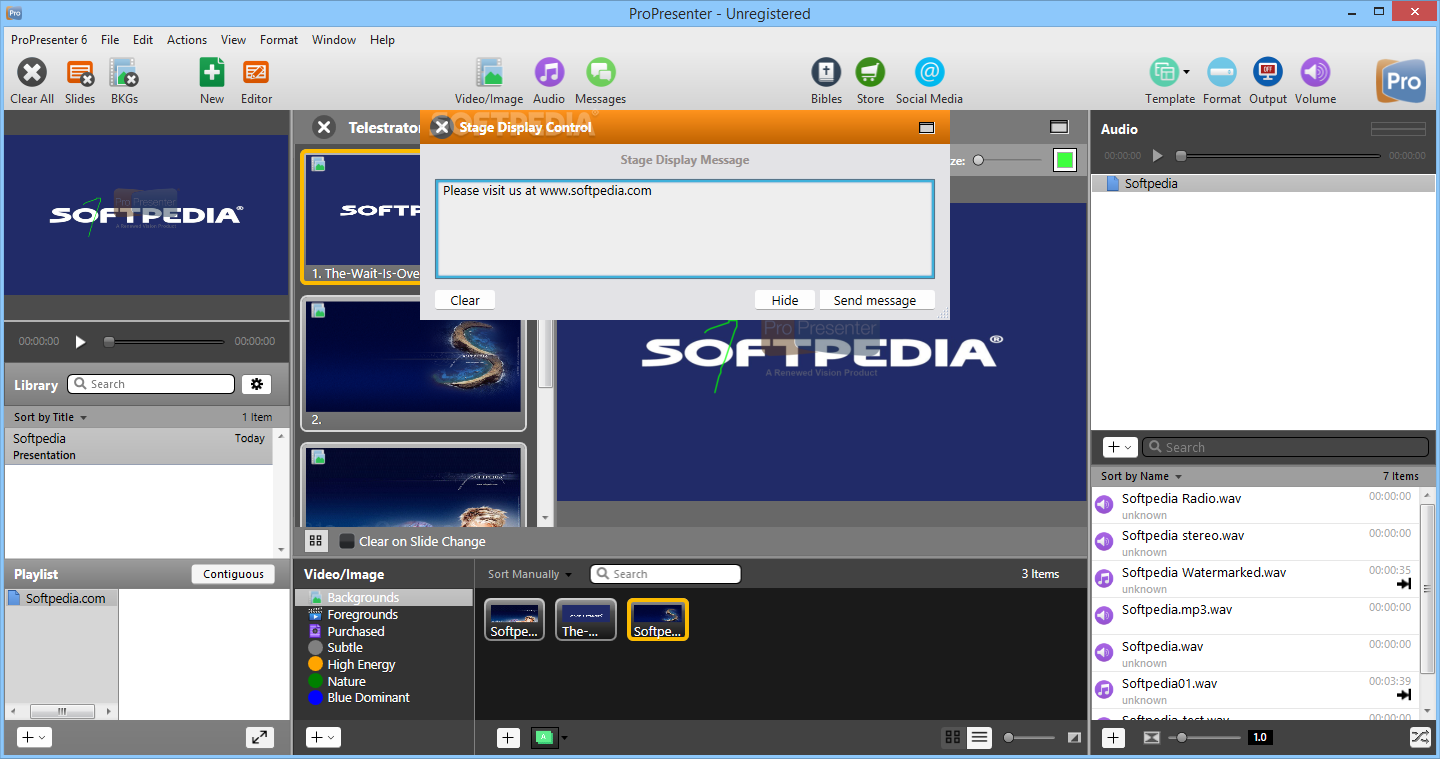The height and width of the screenshot is (759, 1440).
Task: Open the Sort by Name dropdown
Action: 1141,476
